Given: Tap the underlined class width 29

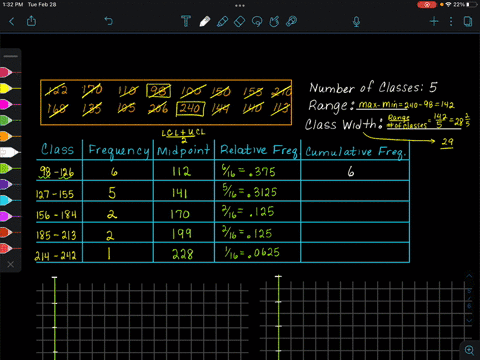Looking at the screenshot, I should point(447,142).
